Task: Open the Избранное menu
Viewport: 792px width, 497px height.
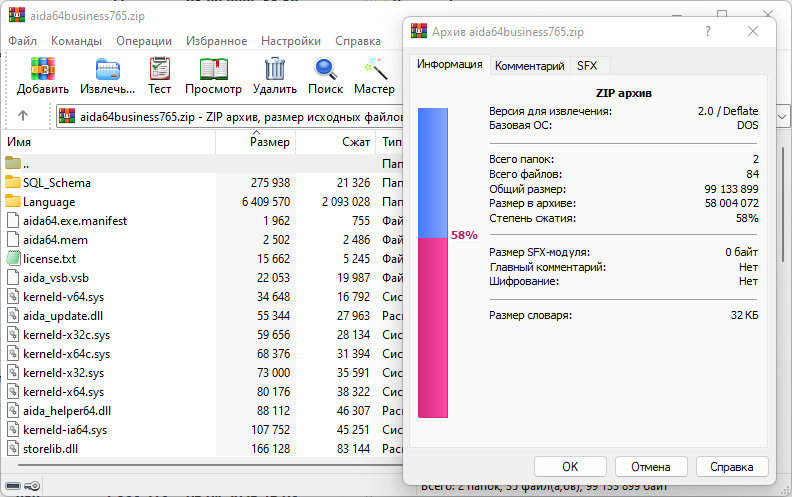Action: [x=216, y=41]
